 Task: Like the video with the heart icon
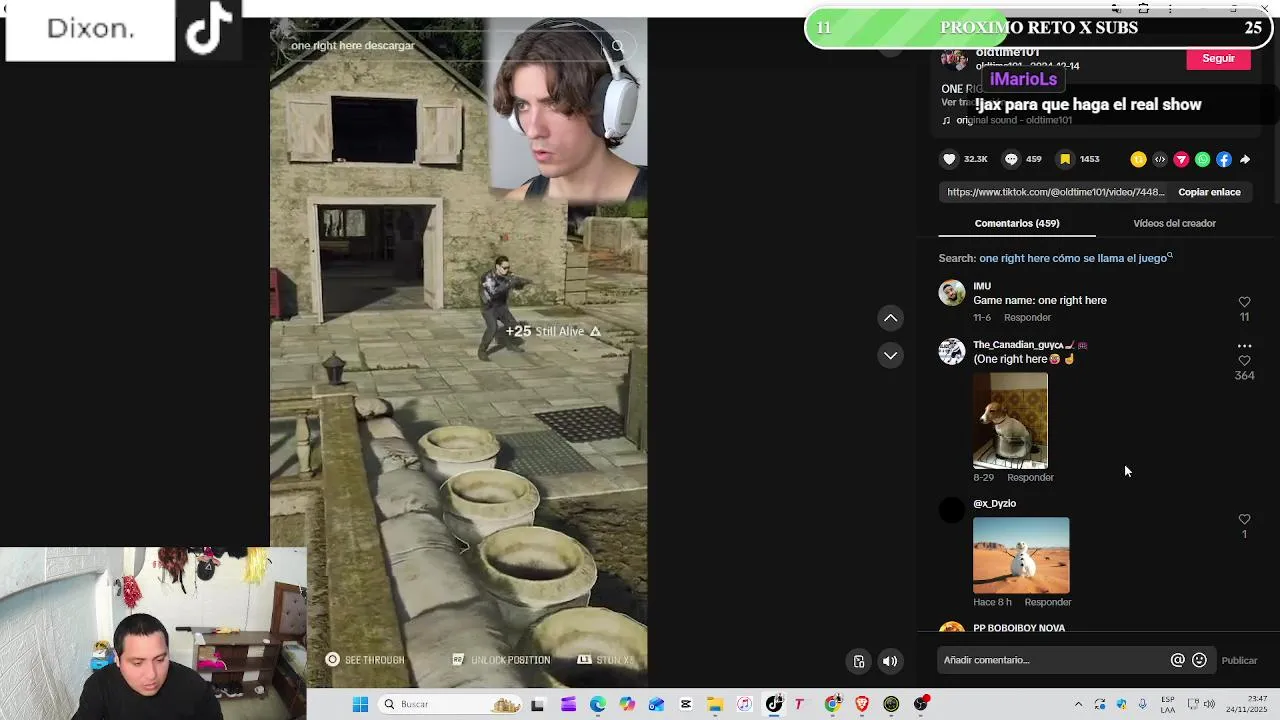pyautogui.click(x=949, y=159)
